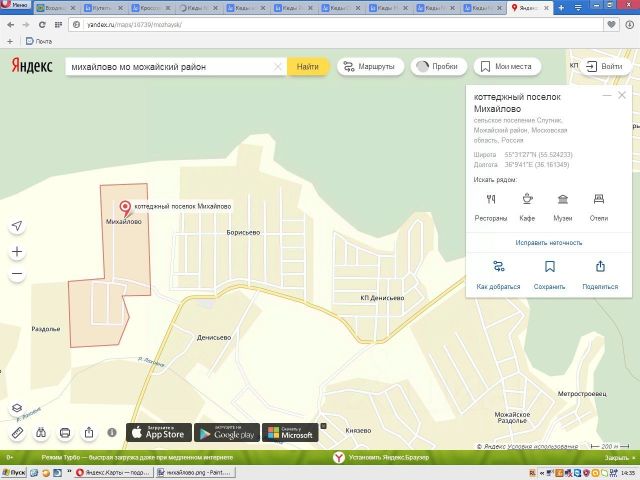Close the Михайлово place info card
The height and width of the screenshot is (480, 640).
click(x=621, y=96)
